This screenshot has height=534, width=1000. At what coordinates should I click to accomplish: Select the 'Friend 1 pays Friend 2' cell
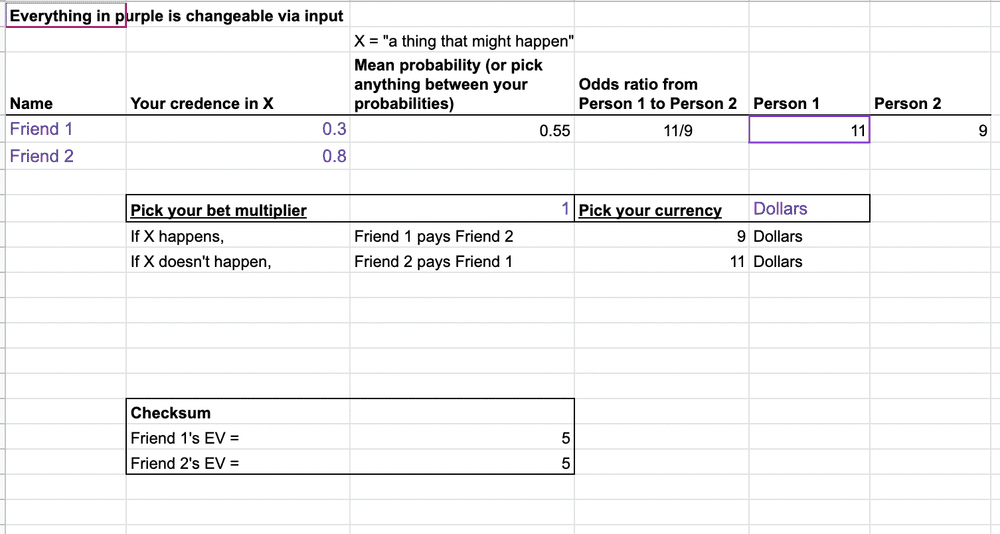tap(462, 235)
